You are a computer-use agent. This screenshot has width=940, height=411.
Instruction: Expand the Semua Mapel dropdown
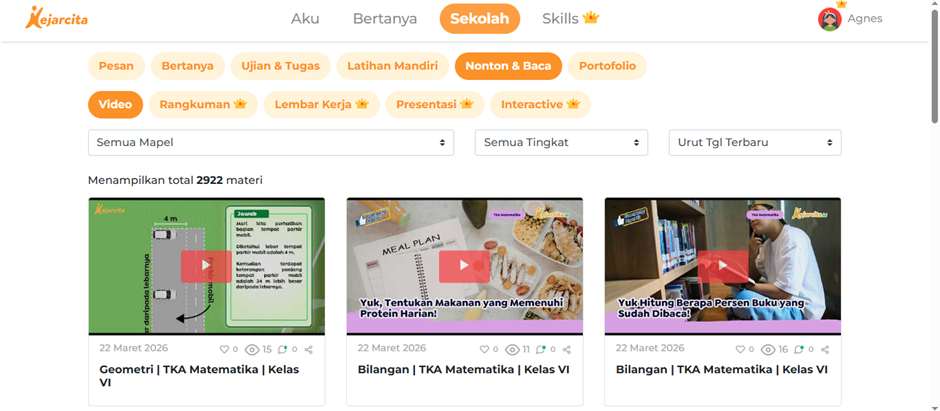[271, 143]
